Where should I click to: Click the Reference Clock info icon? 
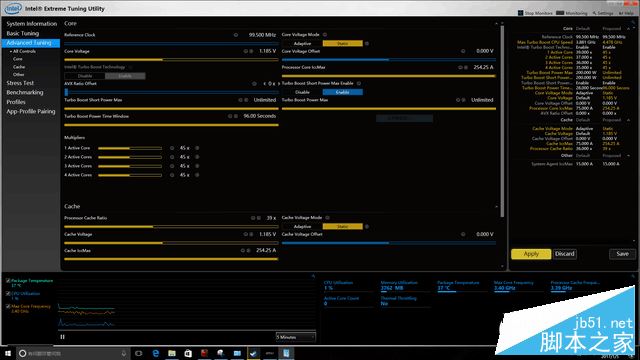236,35
